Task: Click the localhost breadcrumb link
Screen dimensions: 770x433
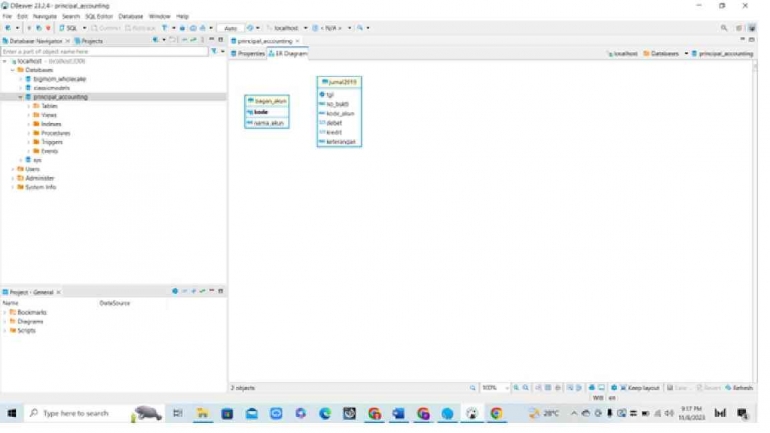Action: click(x=623, y=54)
